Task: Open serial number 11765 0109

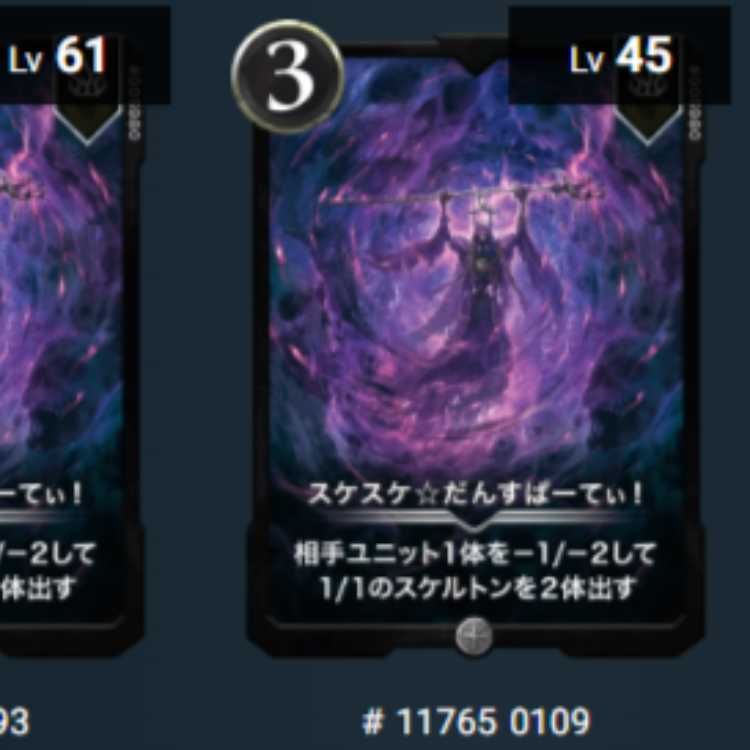Action: 476,721
